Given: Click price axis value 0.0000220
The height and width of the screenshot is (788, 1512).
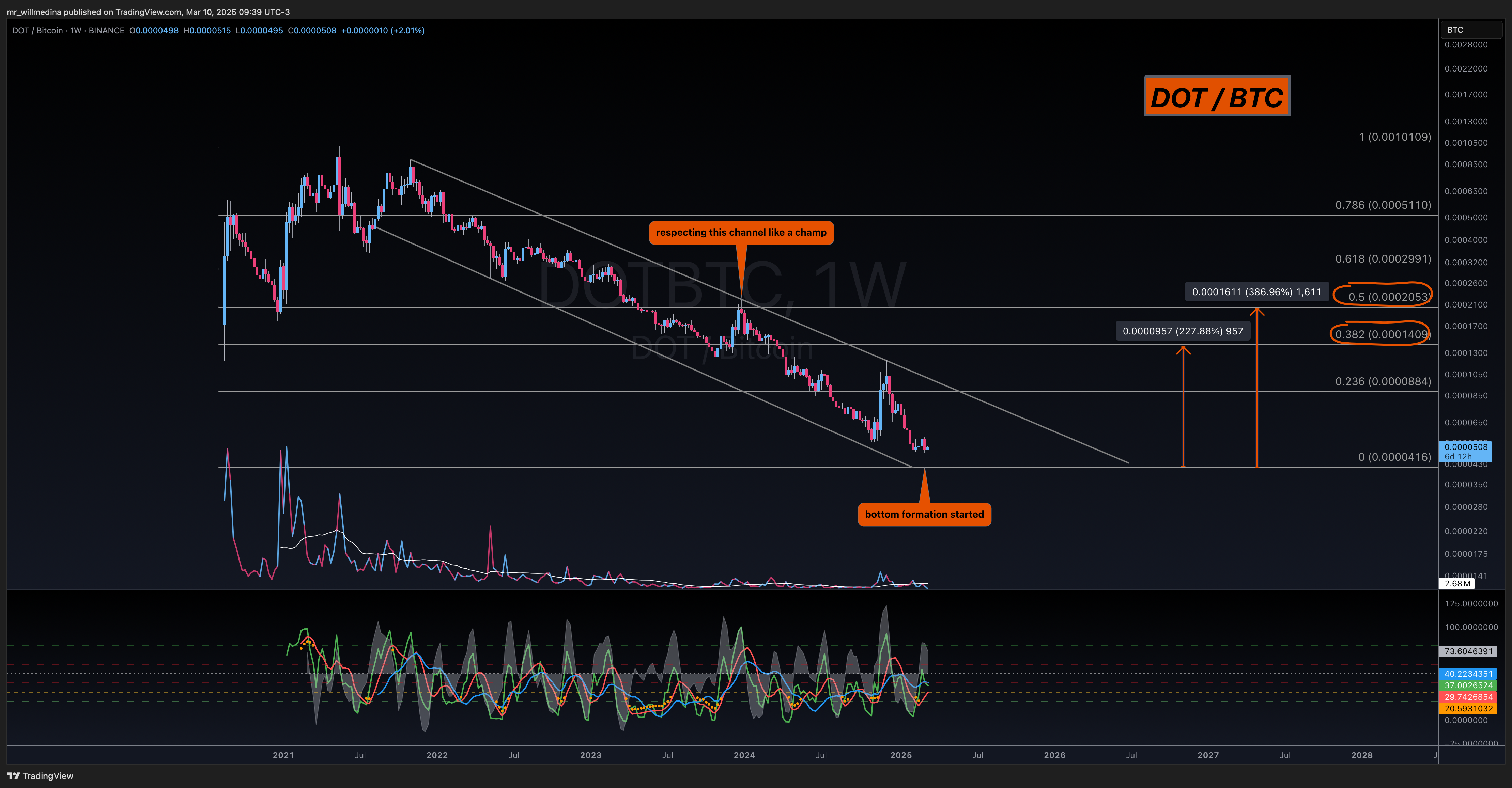Looking at the screenshot, I should click(x=1466, y=531).
